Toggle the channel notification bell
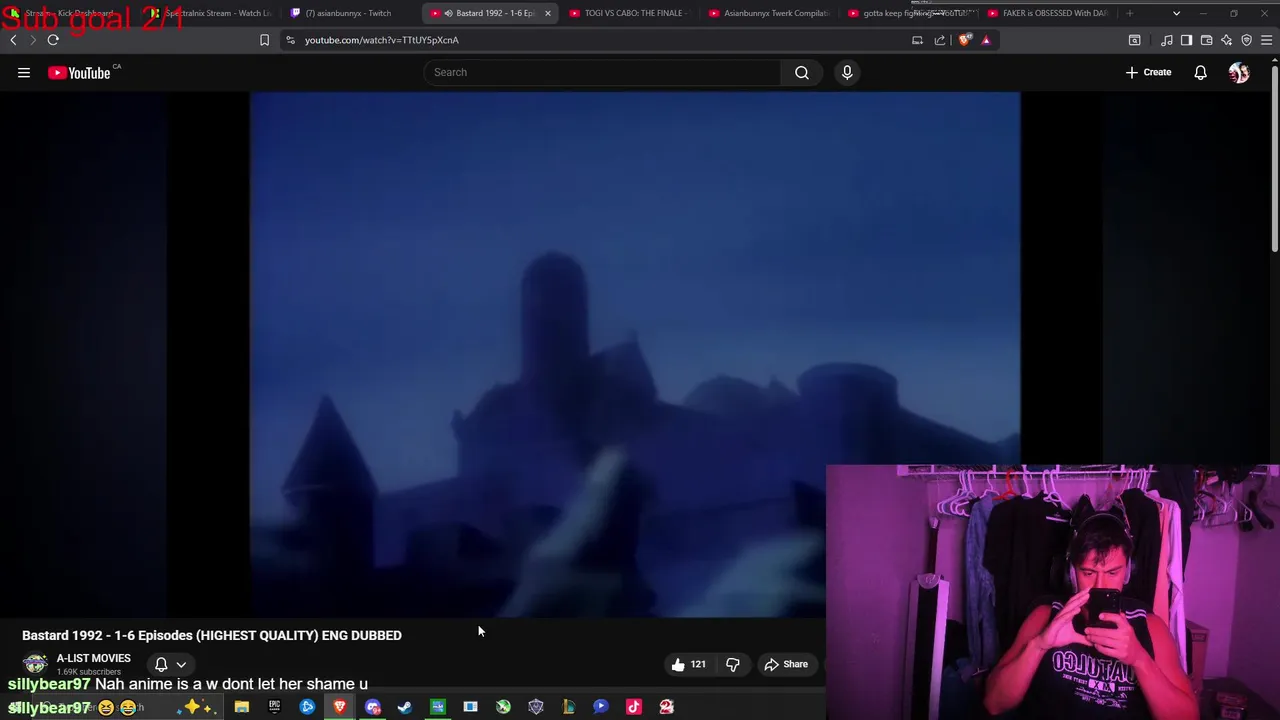The image size is (1280, 720). pos(161,664)
